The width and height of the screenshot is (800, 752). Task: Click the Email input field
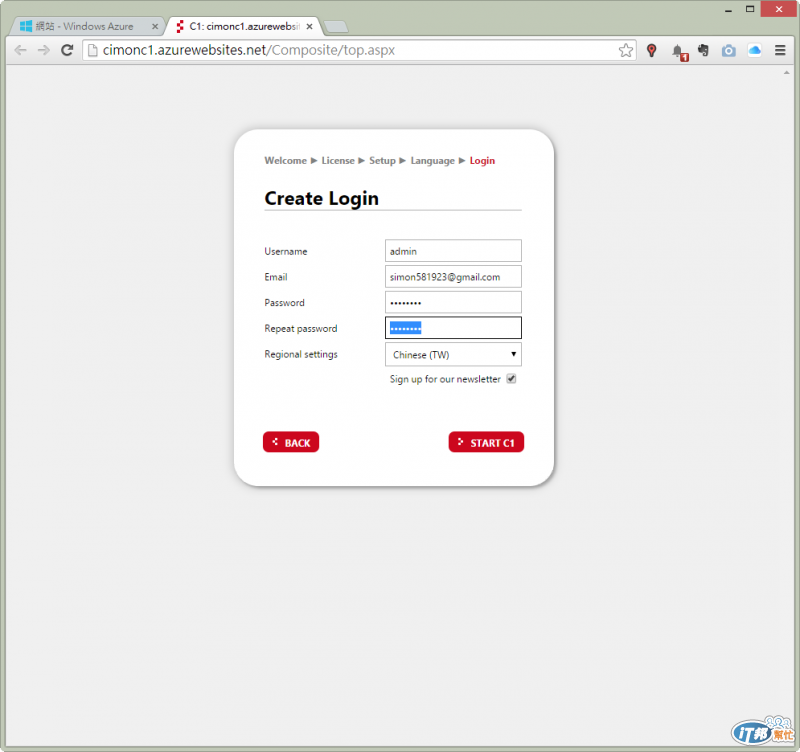pyautogui.click(x=453, y=277)
